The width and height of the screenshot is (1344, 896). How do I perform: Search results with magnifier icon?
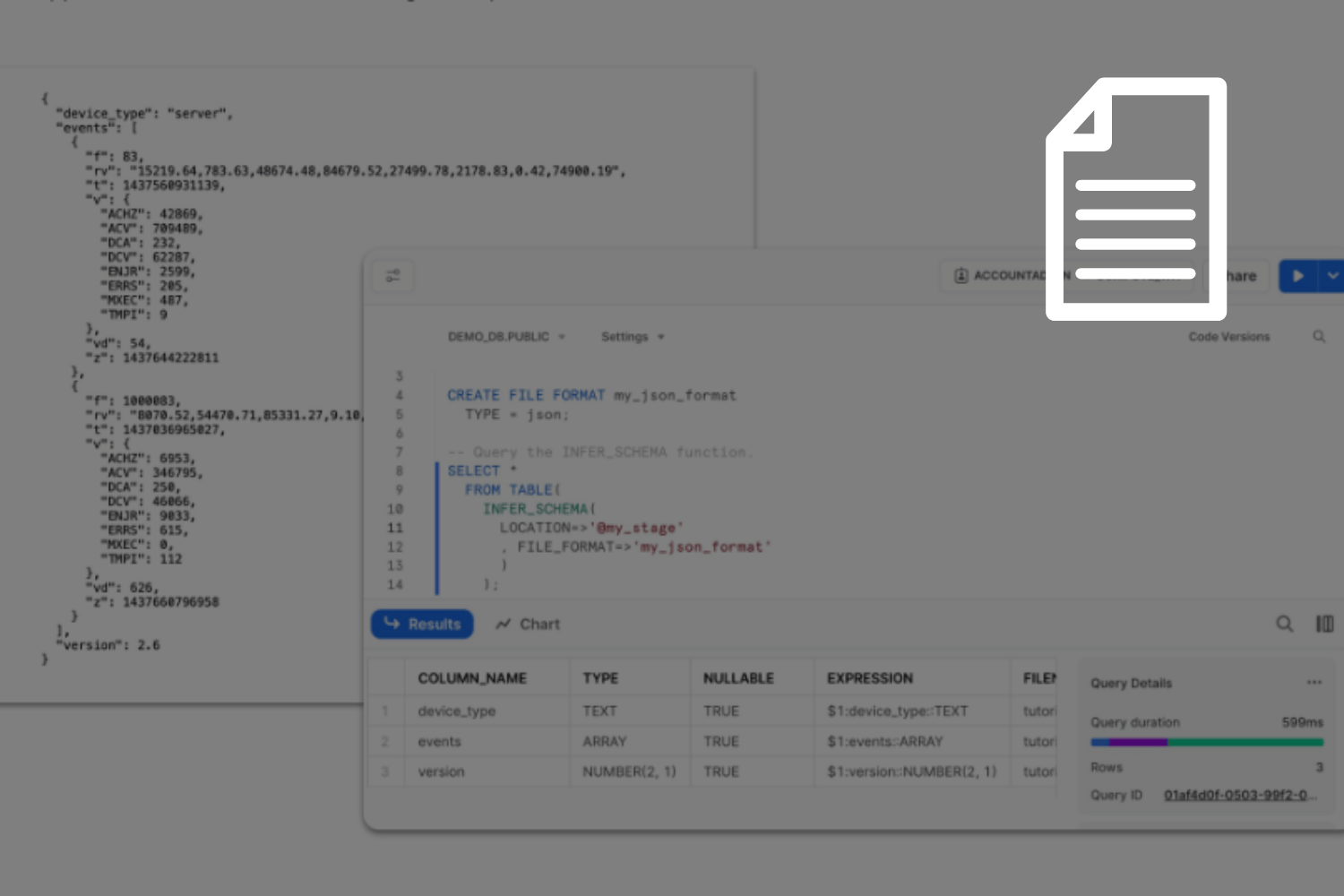coord(1284,624)
